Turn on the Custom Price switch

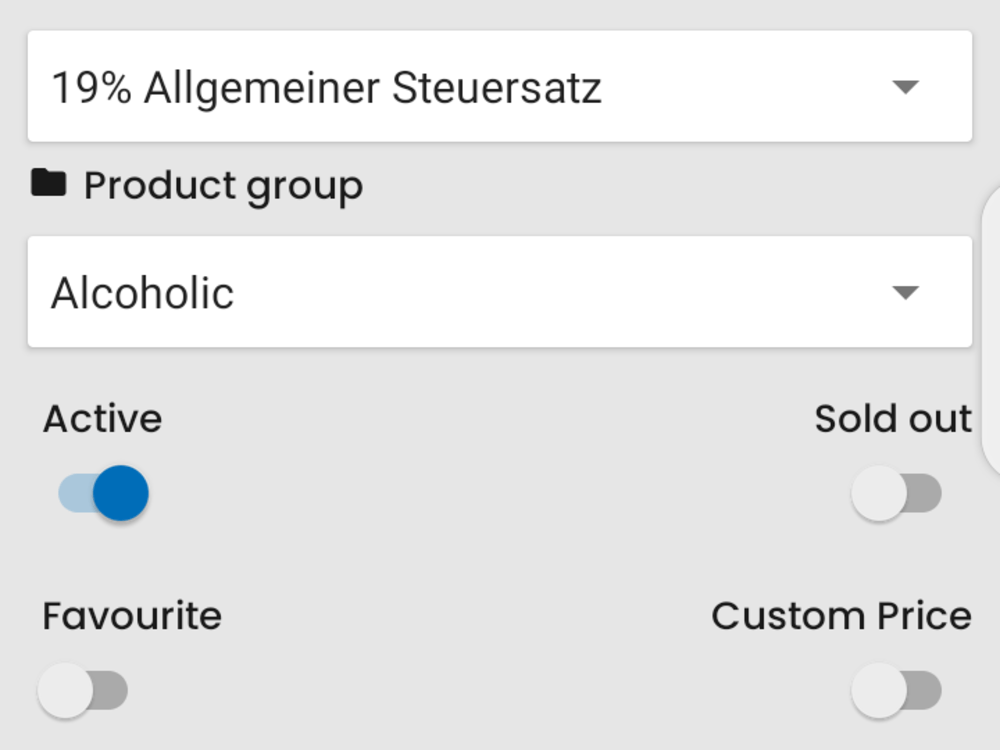click(x=897, y=690)
